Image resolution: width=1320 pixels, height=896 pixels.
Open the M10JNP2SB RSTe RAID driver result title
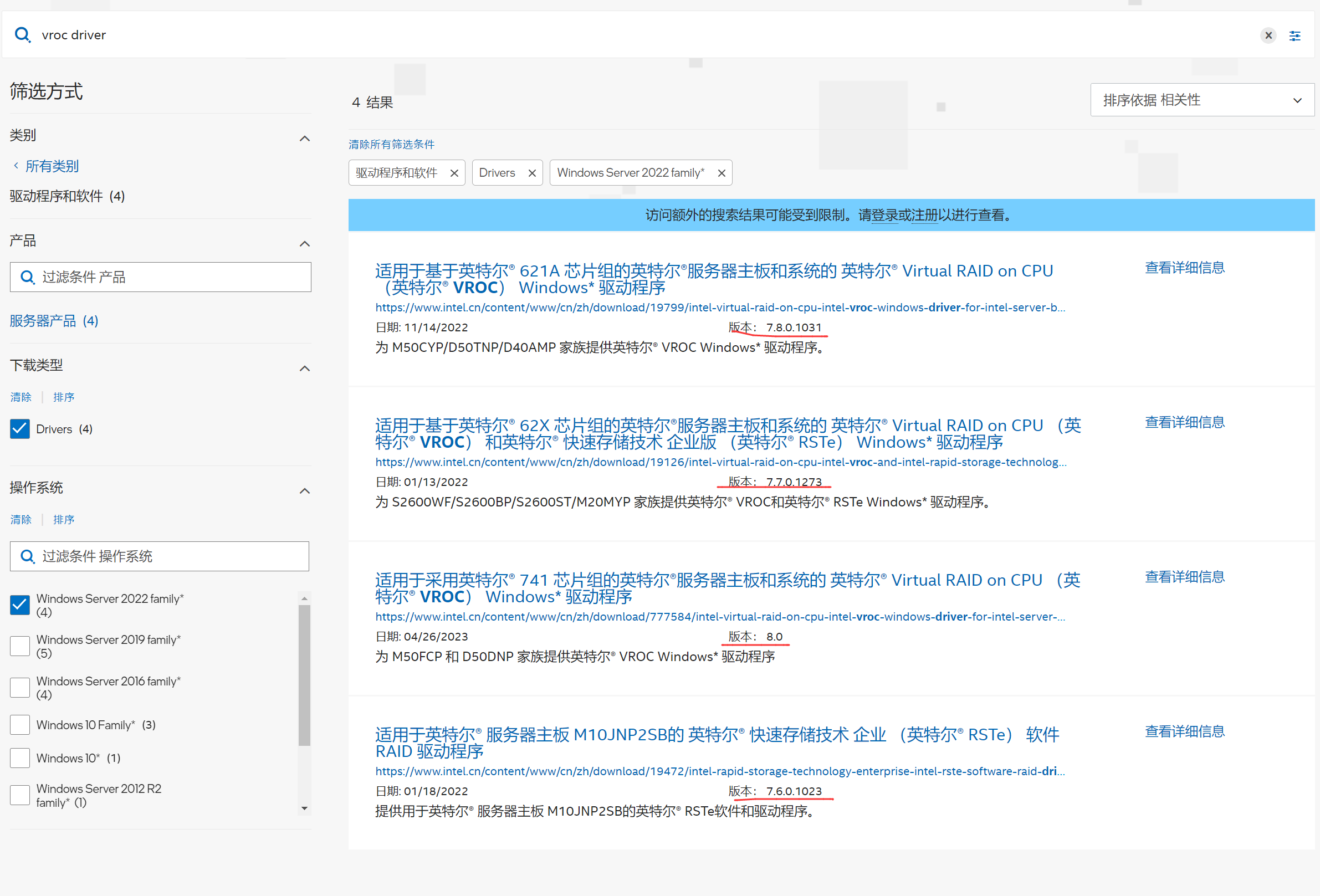pos(718,743)
